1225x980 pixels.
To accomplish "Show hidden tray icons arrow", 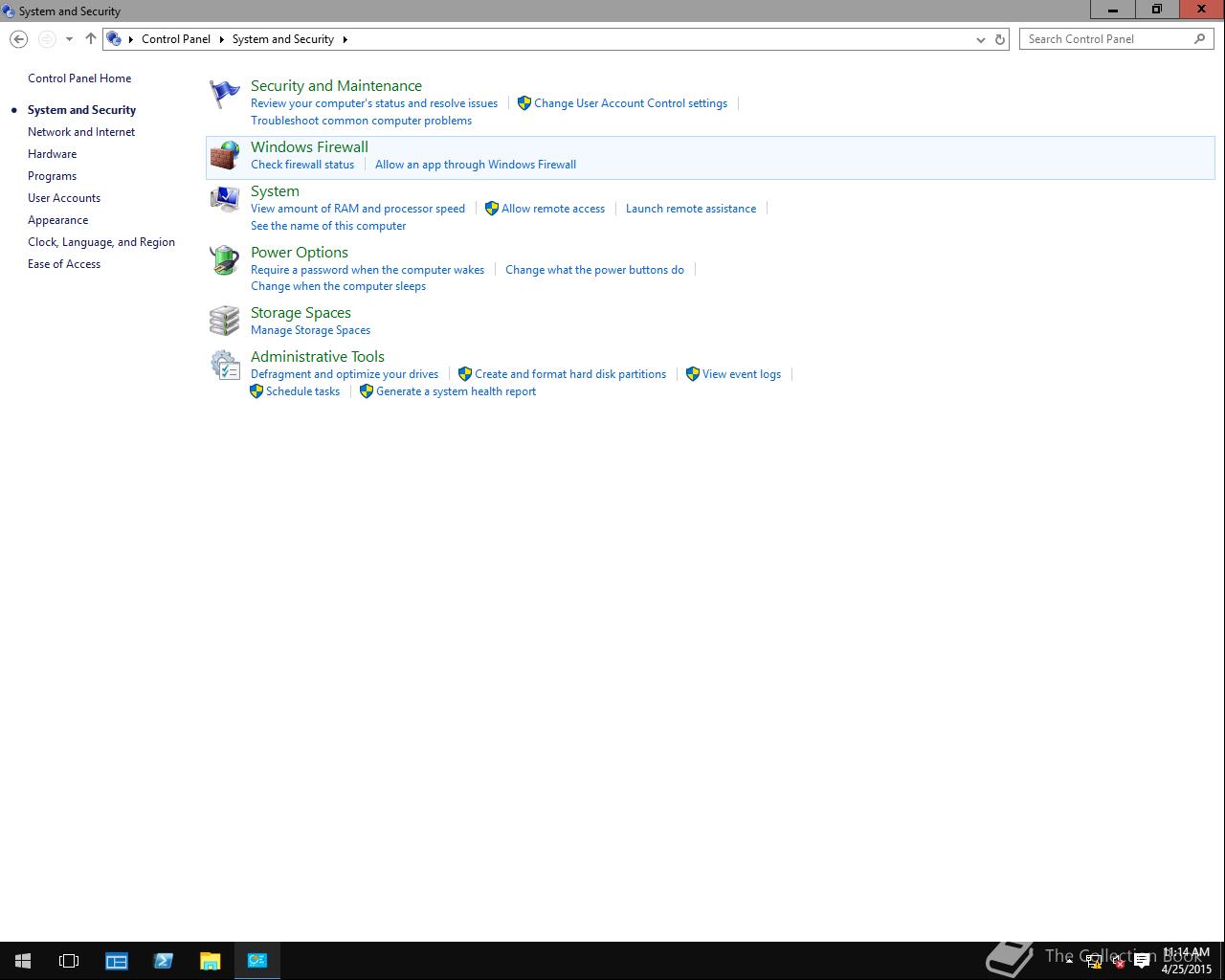I will (x=1069, y=962).
